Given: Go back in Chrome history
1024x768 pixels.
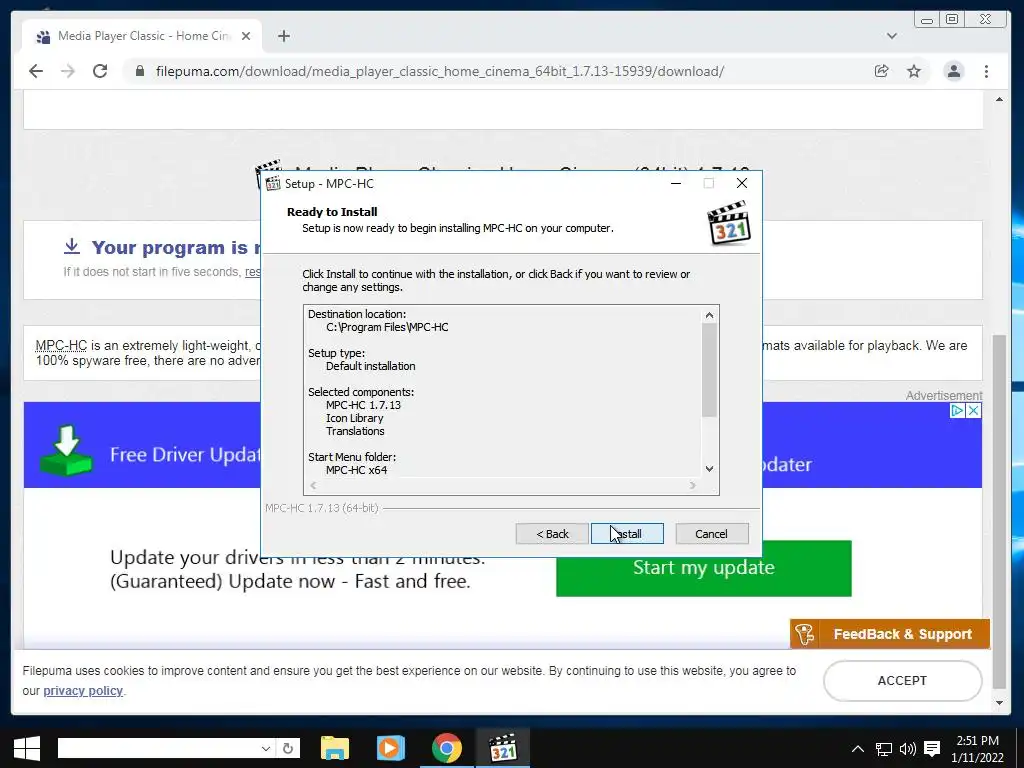Looking at the screenshot, I should click(x=36, y=71).
